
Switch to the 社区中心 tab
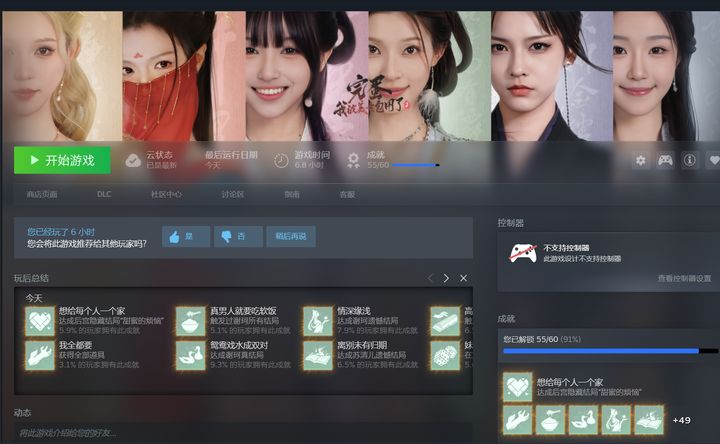pyautogui.click(x=166, y=194)
